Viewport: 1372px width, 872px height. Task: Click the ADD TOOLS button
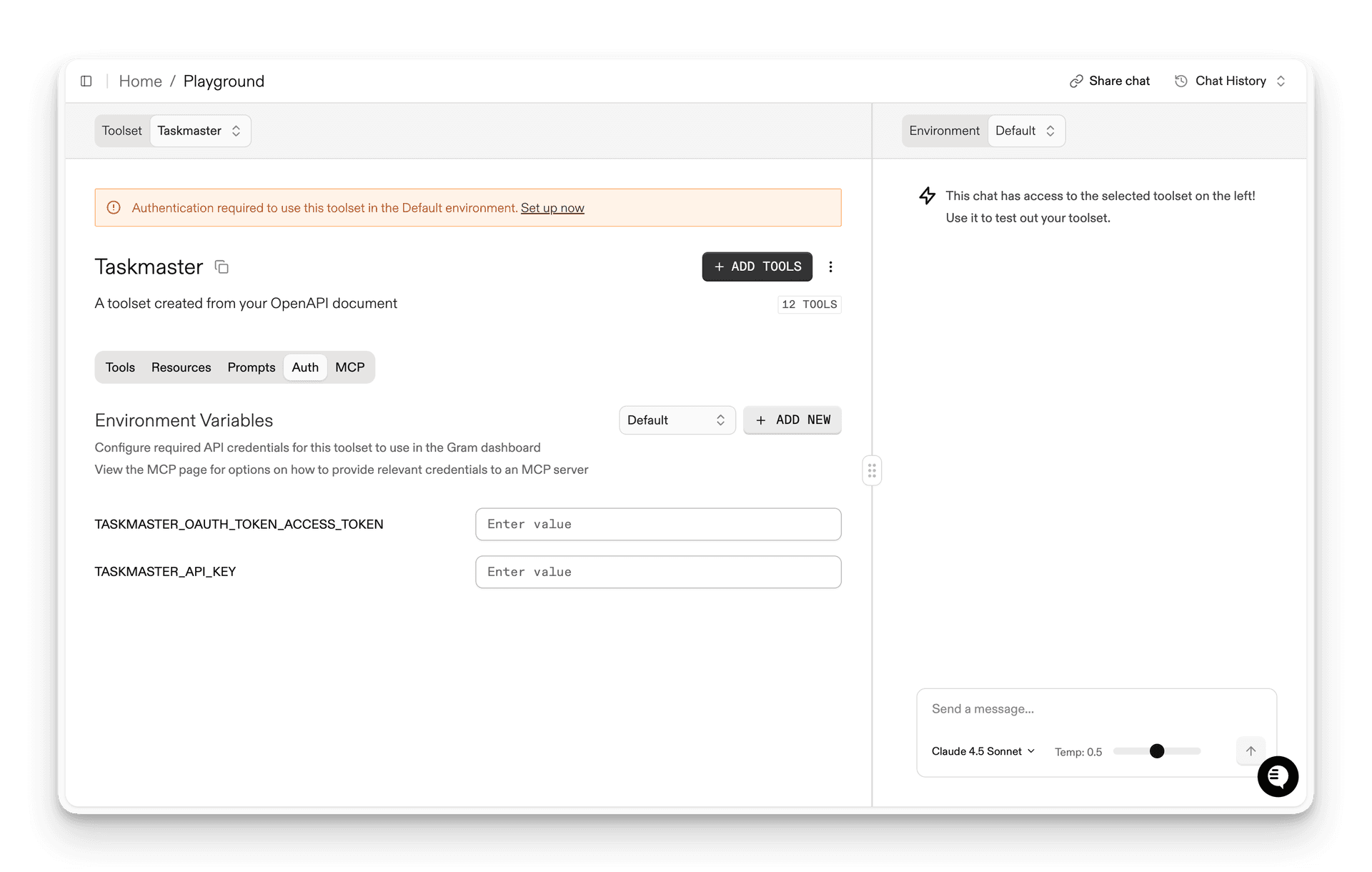[757, 267]
